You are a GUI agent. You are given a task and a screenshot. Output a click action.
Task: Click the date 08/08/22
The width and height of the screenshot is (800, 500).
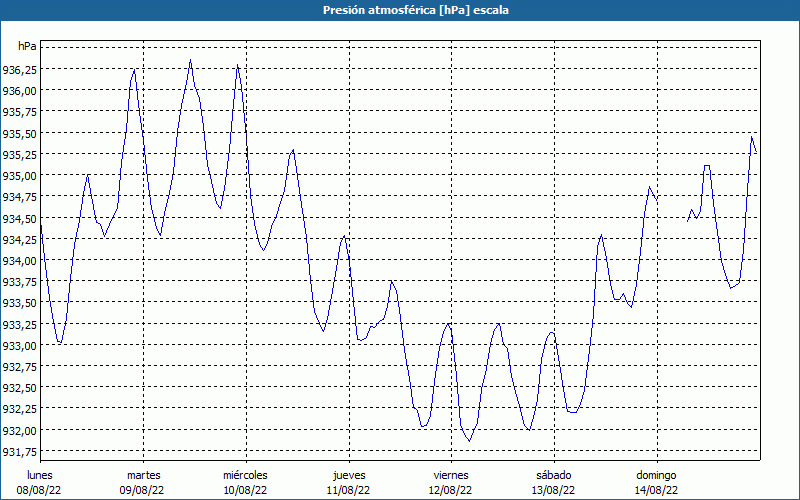40,490
